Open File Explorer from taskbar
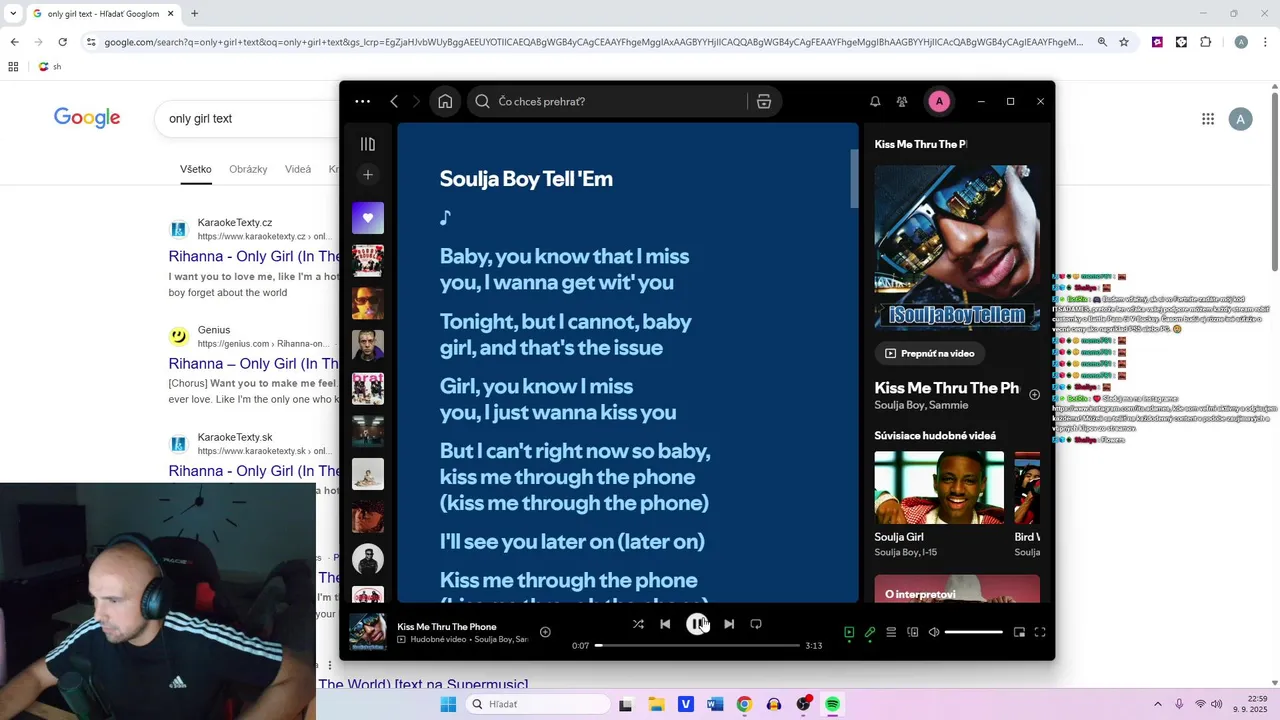The image size is (1280, 720). coord(656,704)
